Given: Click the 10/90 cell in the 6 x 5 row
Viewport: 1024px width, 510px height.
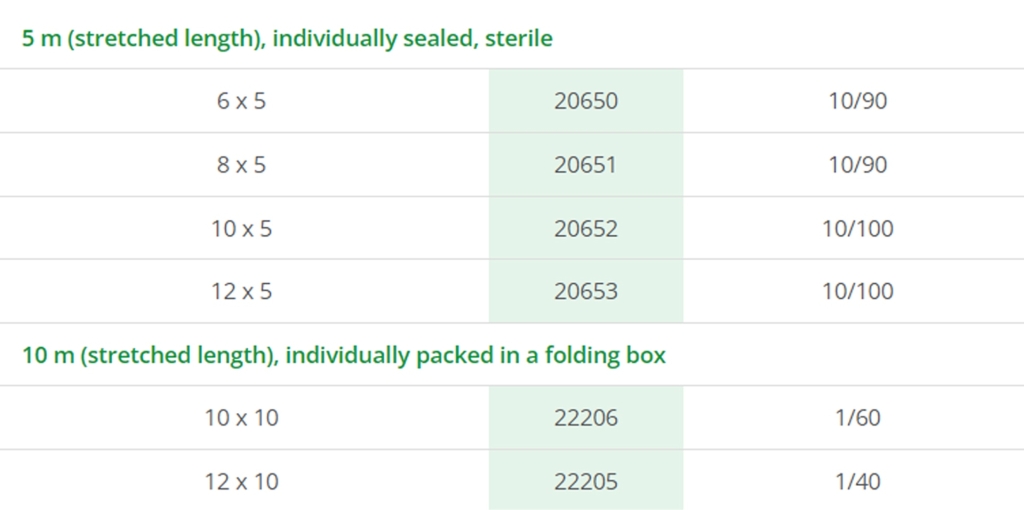Looking at the screenshot, I should coord(857,101).
